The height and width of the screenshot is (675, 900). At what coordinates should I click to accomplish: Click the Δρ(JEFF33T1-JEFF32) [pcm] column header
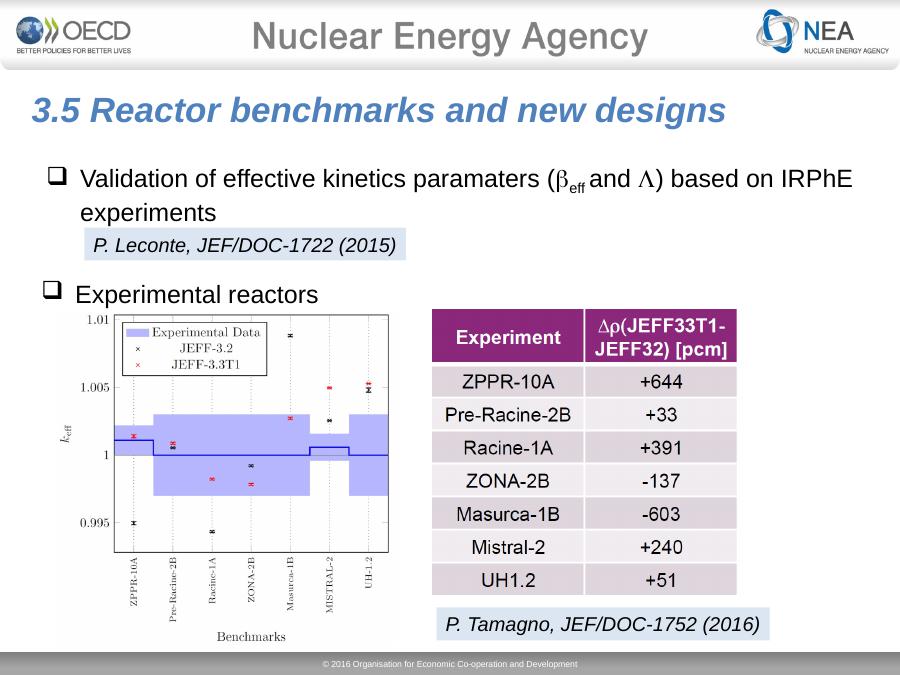click(x=661, y=337)
